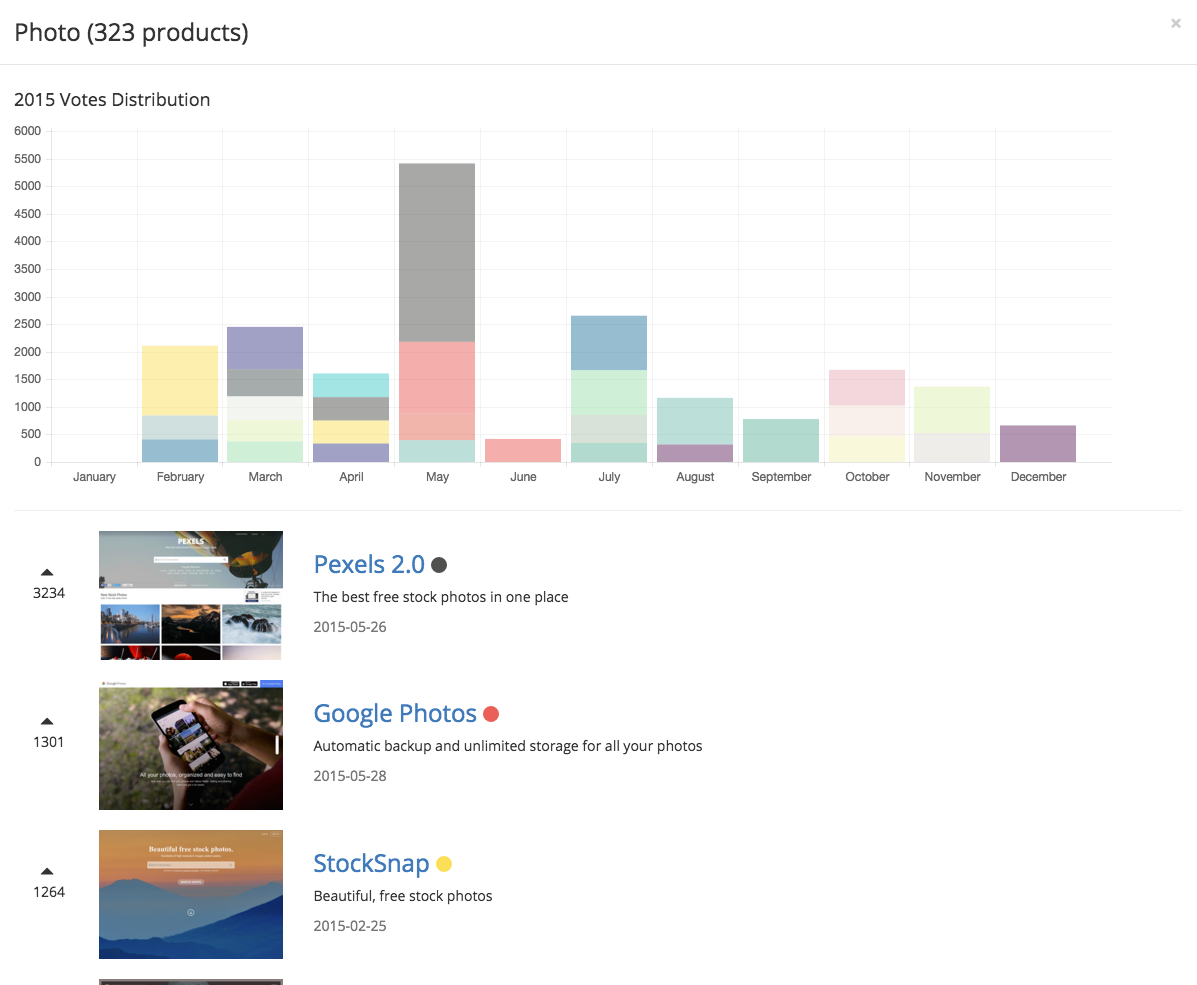
Task: Upvote Pexels 2.0 with the arrow
Action: click(47, 572)
